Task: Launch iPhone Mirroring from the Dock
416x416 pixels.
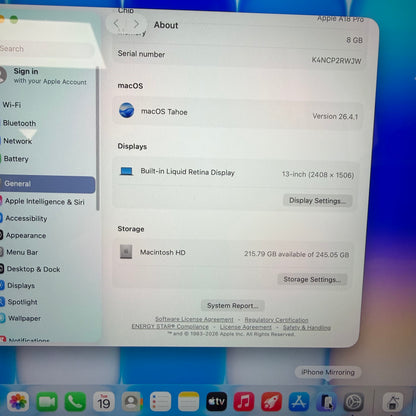Action: click(x=326, y=402)
